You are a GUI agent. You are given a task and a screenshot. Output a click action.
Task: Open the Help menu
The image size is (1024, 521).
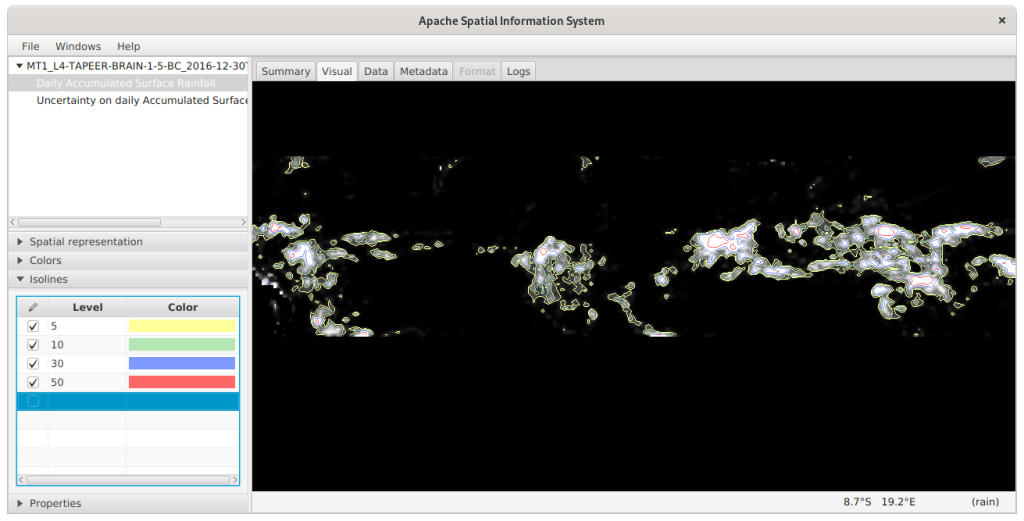tap(129, 46)
